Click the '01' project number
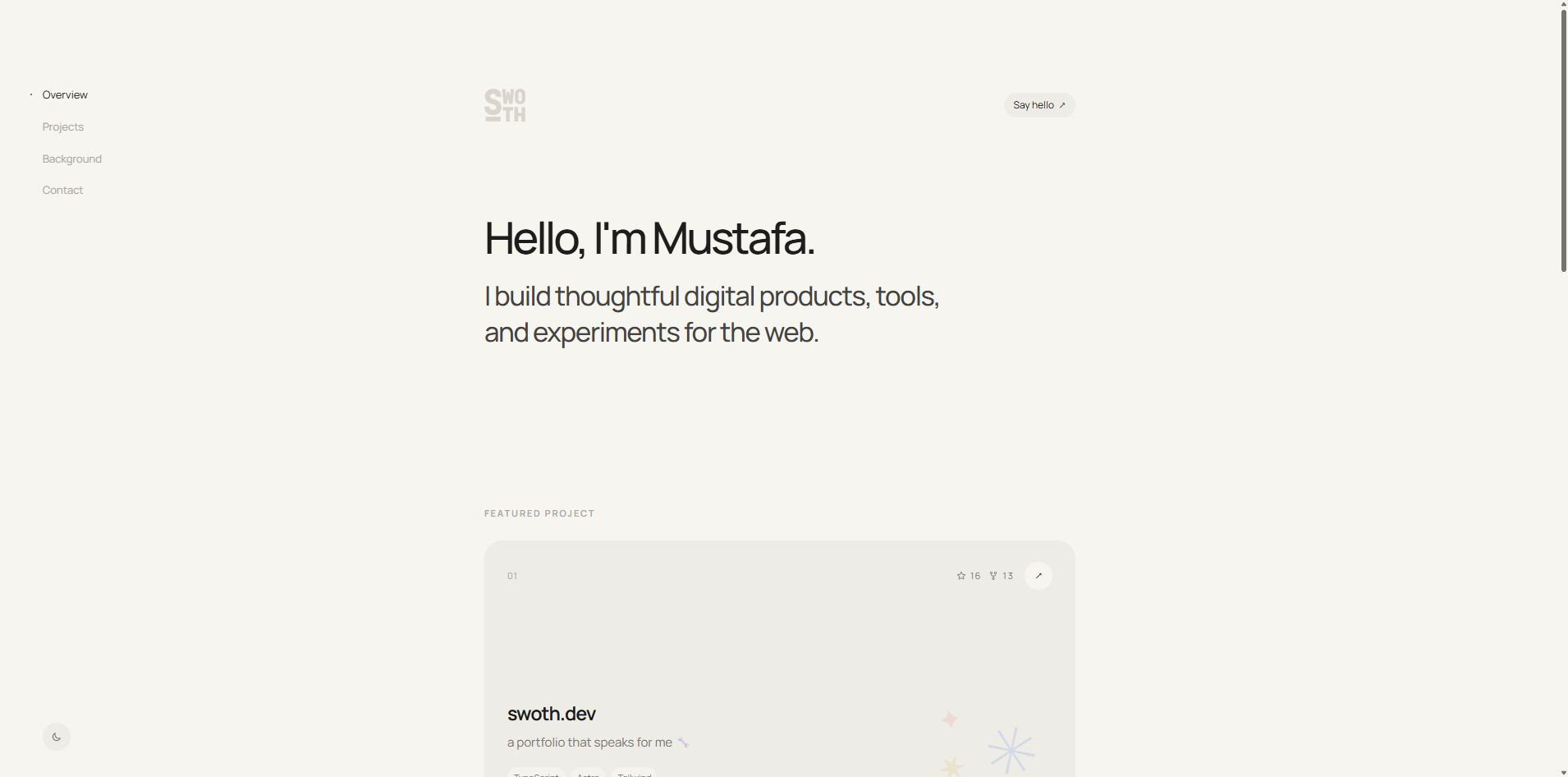This screenshot has width=1568, height=777. click(x=512, y=576)
